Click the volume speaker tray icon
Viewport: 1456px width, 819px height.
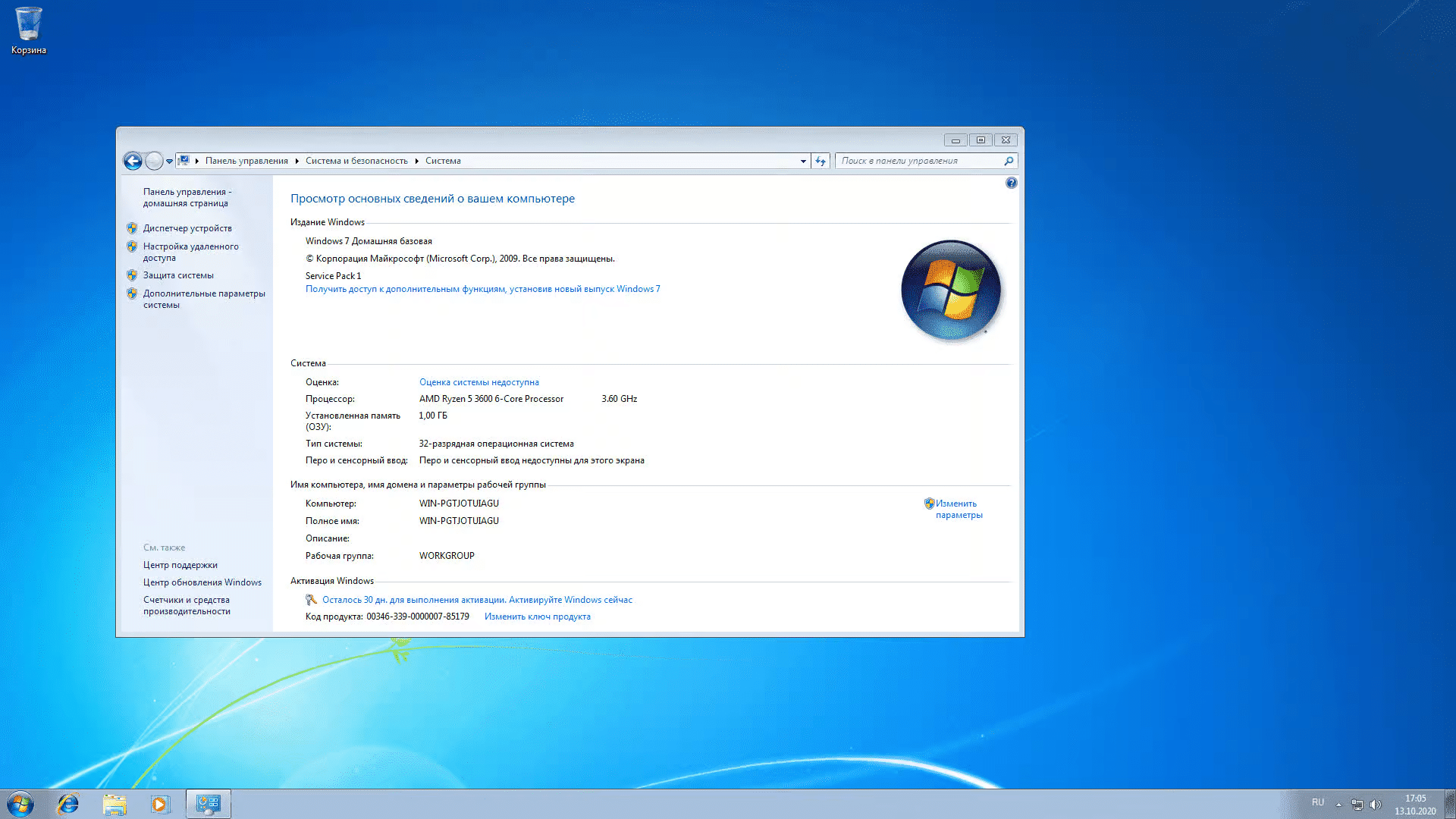(x=1376, y=804)
